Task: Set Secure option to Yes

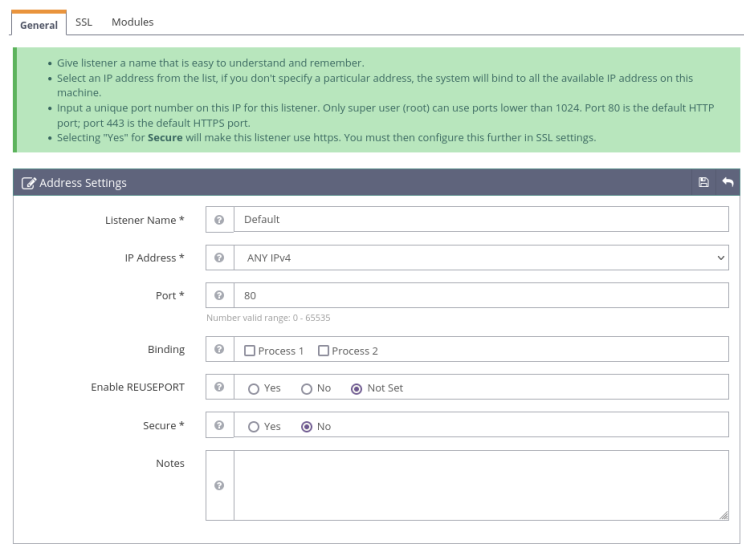Action: 253,426
